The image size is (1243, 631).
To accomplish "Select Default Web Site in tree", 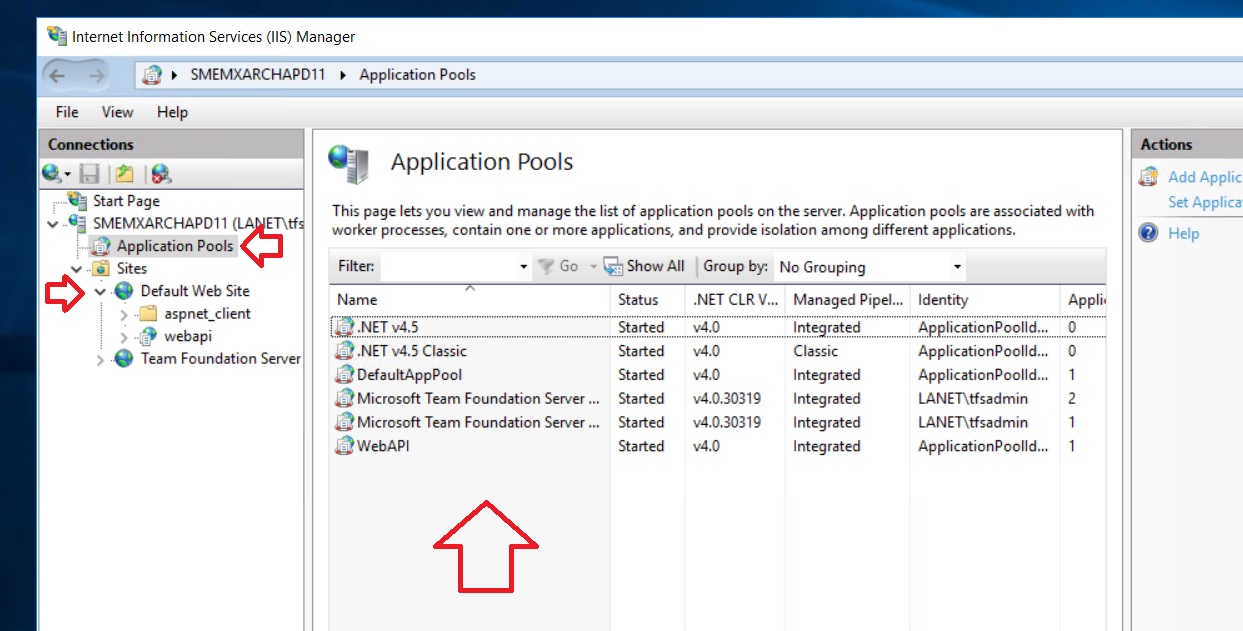I will (x=195, y=291).
